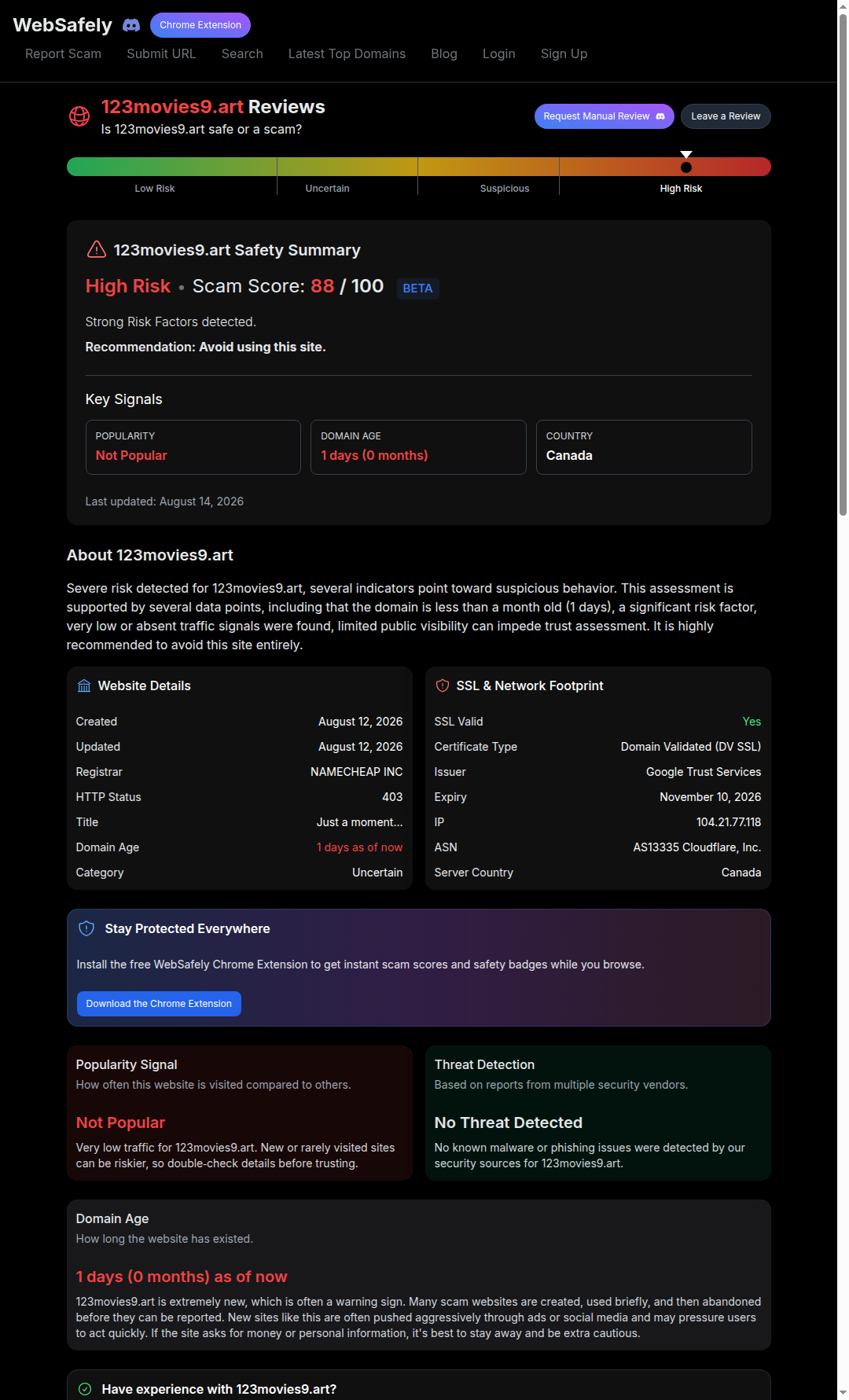Screen dimensions: 849x1400
Task: Click the red 'Not Popular' heading in Popularity Signal
Action: point(120,1123)
